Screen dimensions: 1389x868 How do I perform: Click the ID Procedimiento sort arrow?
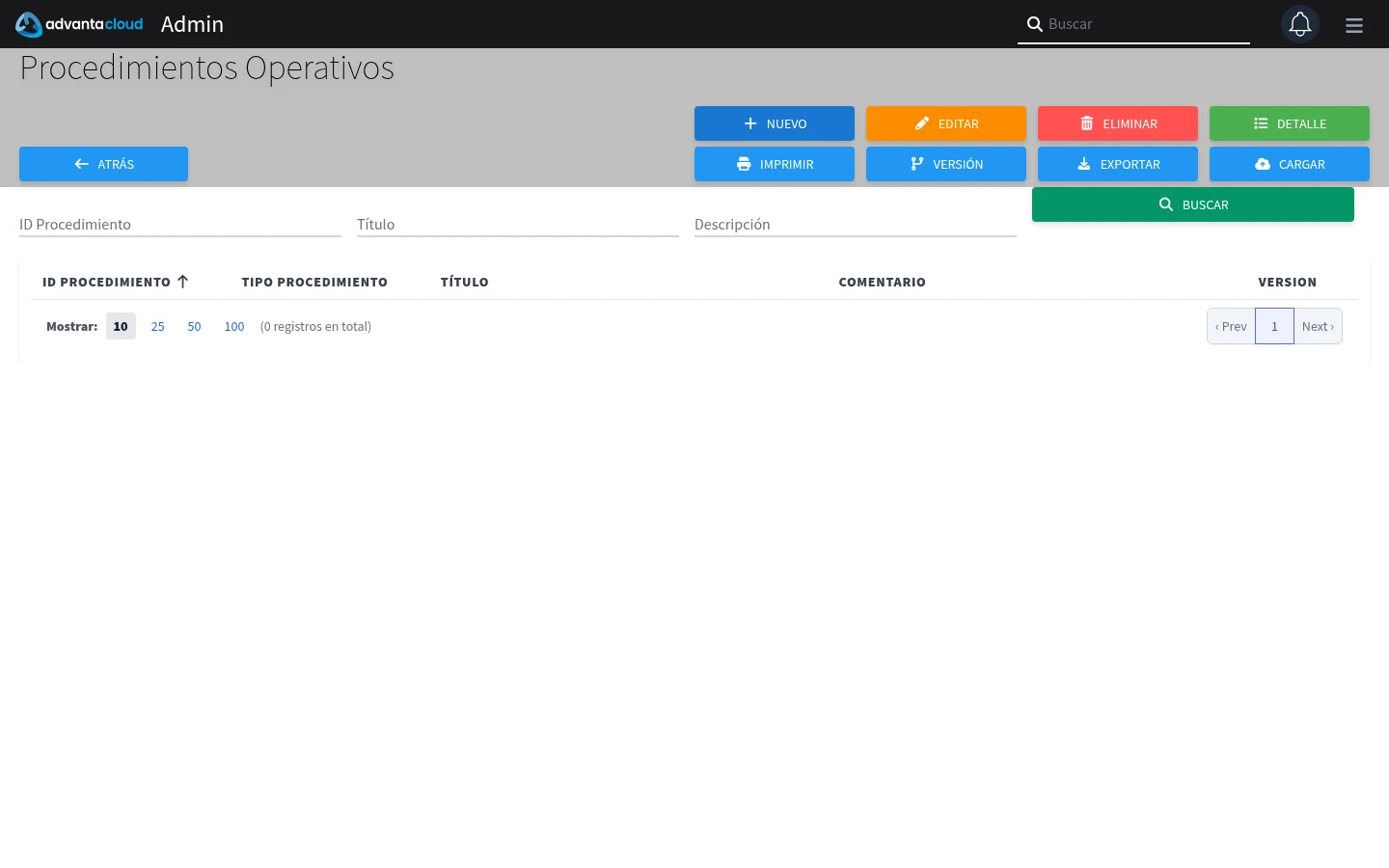tap(182, 282)
